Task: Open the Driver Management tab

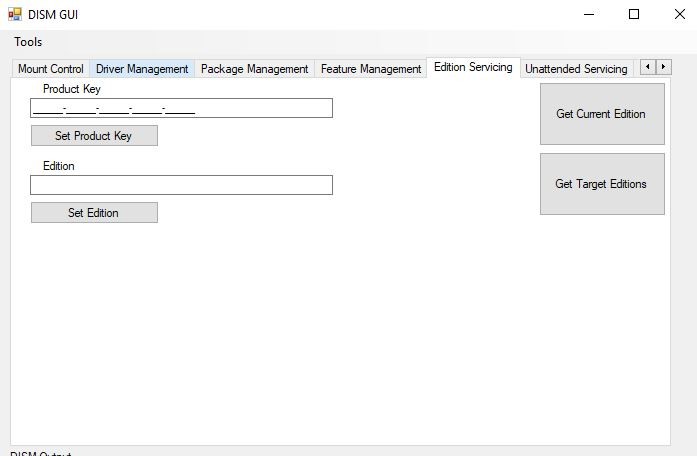Action: [142, 69]
